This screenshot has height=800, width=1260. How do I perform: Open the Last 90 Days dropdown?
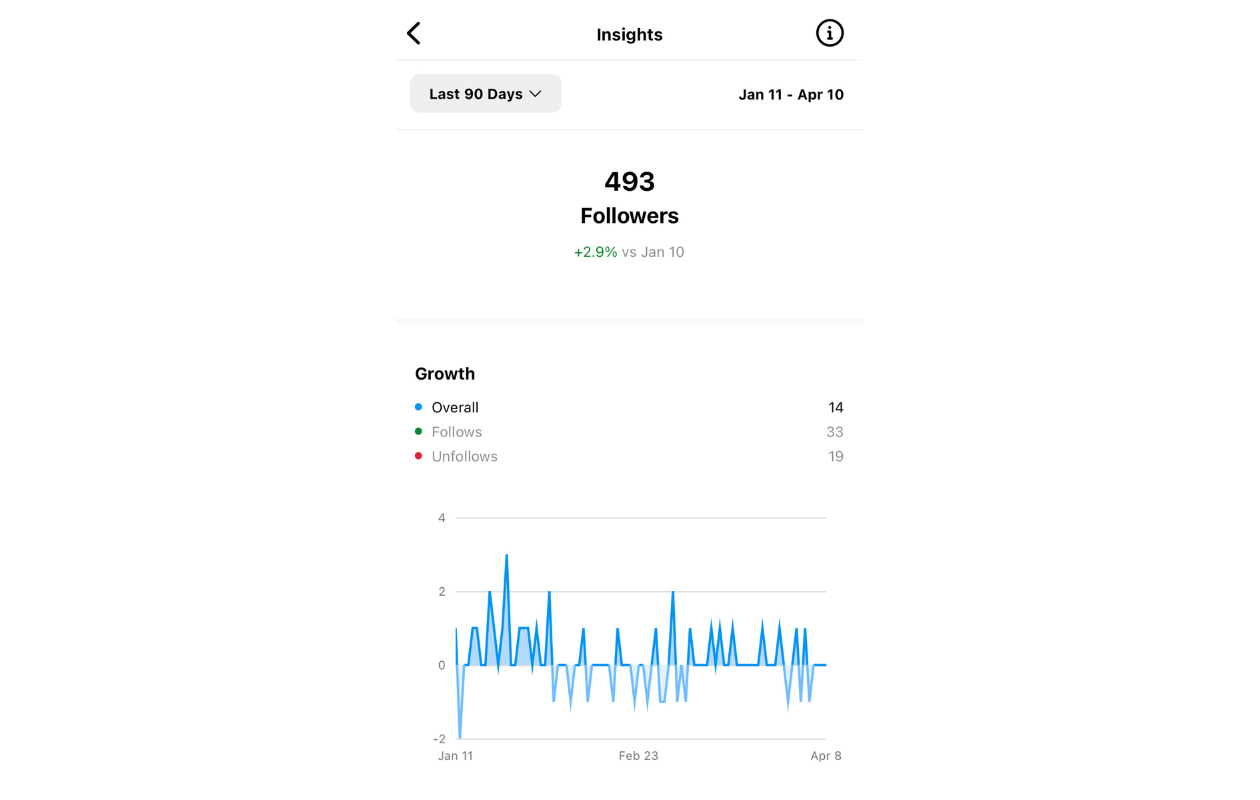485,94
